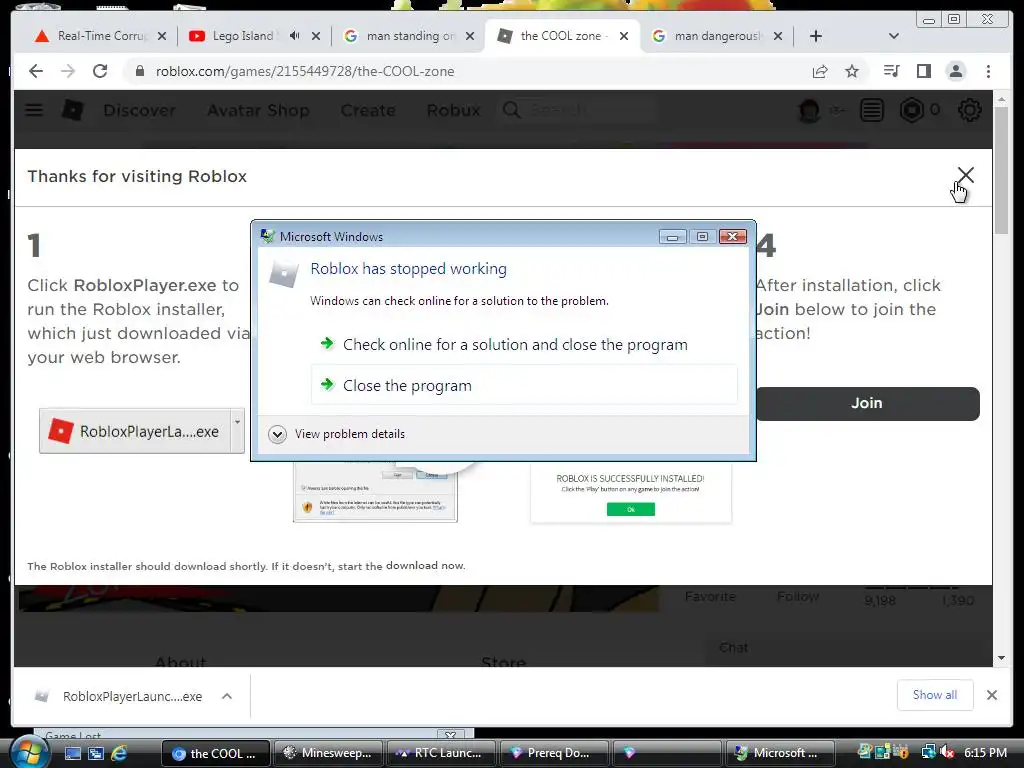Image resolution: width=1024 pixels, height=768 pixels.
Task: Click the page vertical scrollbar thumb
Action: [x=1001, y=170]
